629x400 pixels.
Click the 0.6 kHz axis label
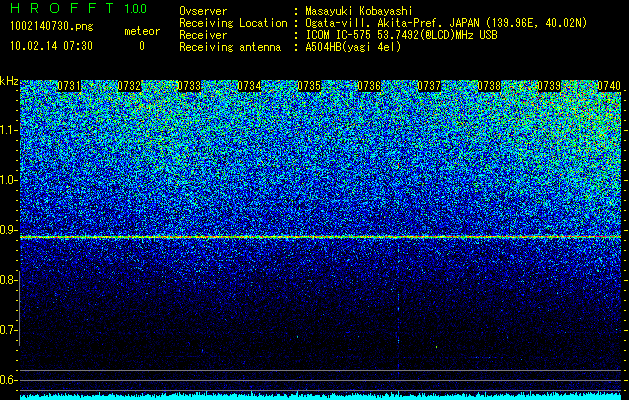pos(8,380)
